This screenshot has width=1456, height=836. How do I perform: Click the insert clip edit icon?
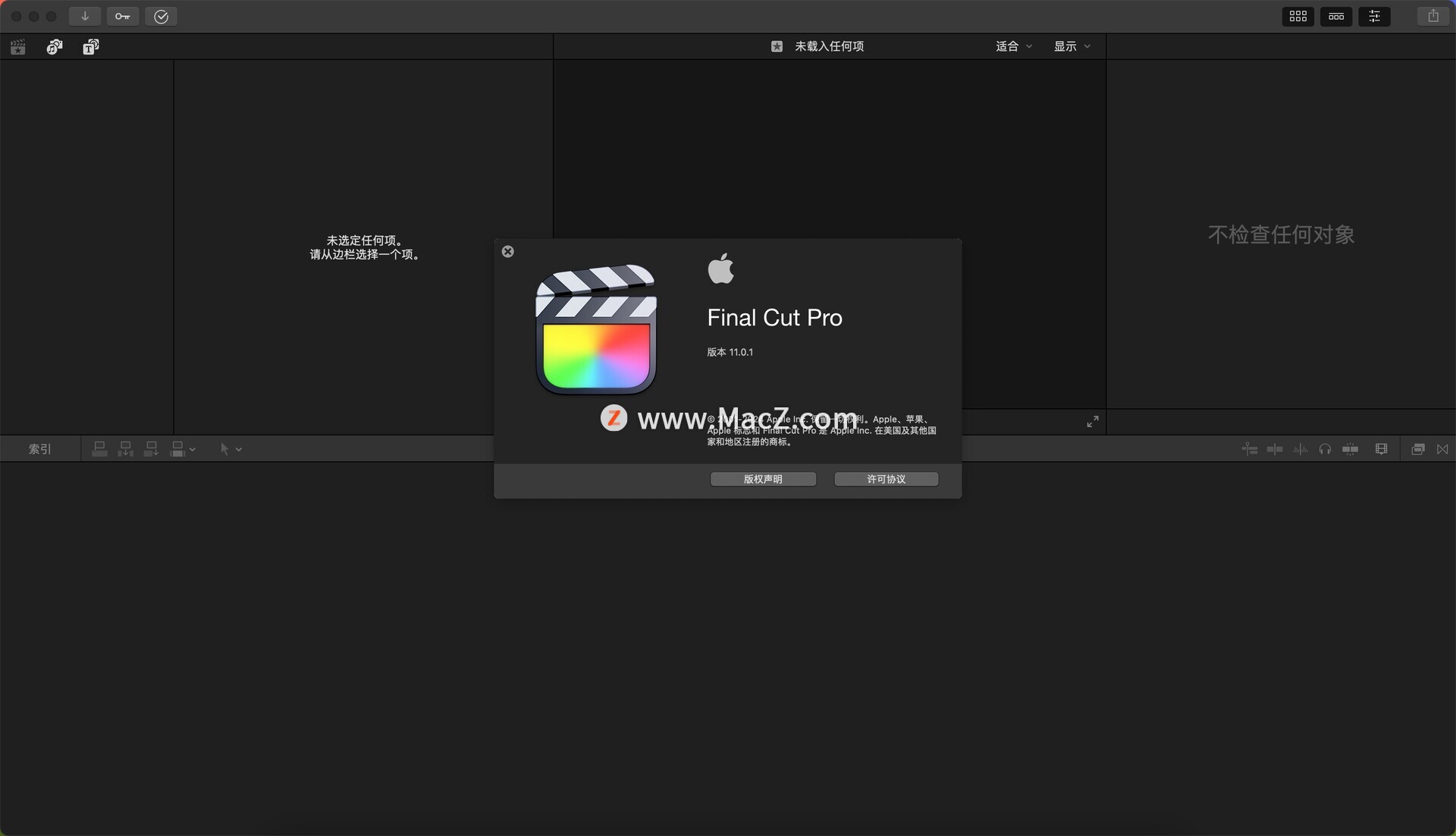(126, 449)
